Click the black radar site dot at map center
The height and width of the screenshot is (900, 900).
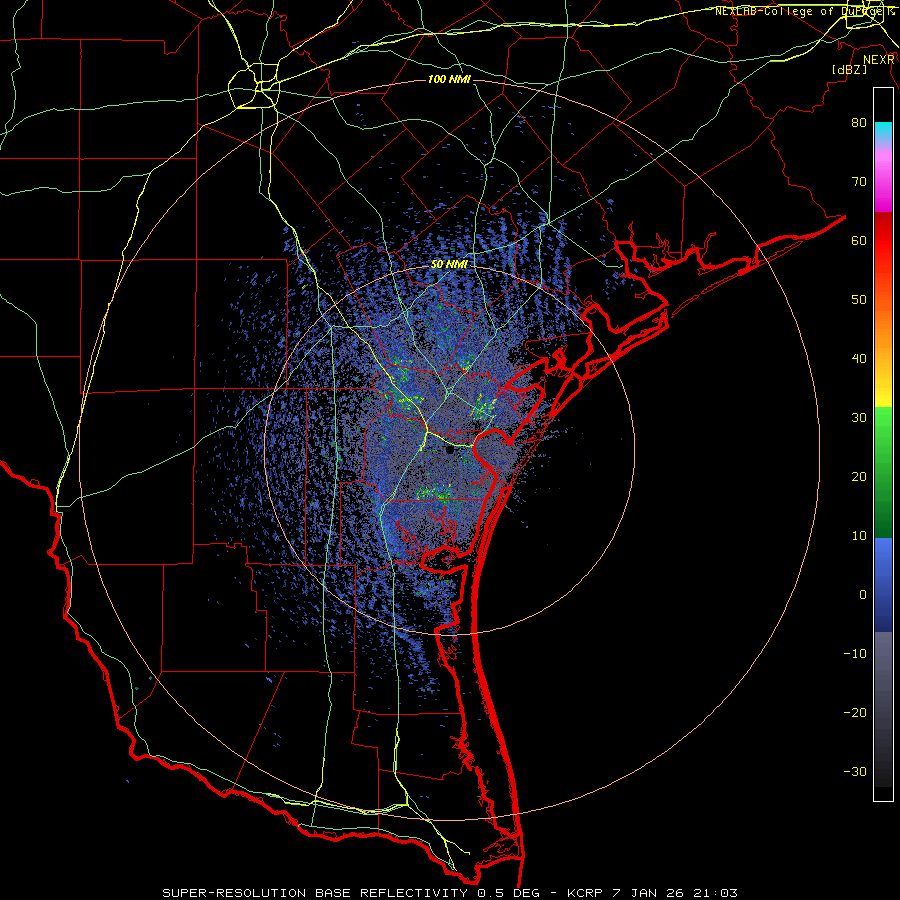450,451
